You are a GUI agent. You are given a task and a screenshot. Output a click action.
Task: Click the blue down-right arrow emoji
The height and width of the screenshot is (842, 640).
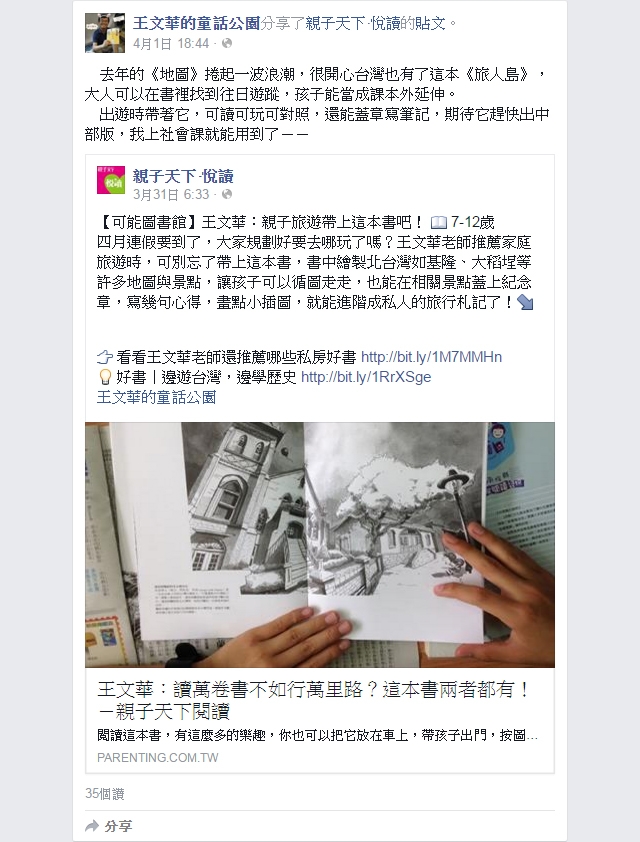(525, 303)
